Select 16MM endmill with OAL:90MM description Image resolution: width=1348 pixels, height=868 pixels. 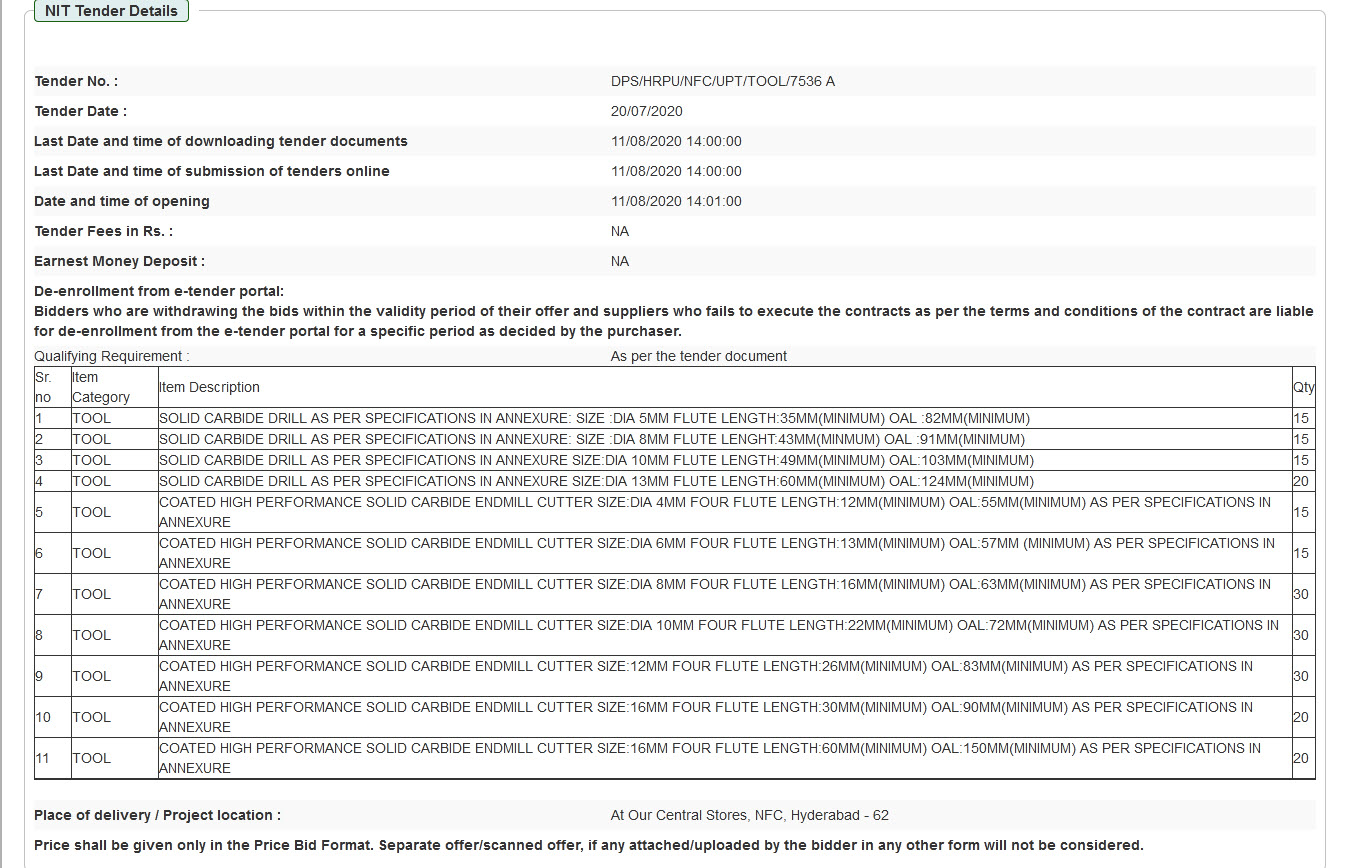(x=706, y=717)
